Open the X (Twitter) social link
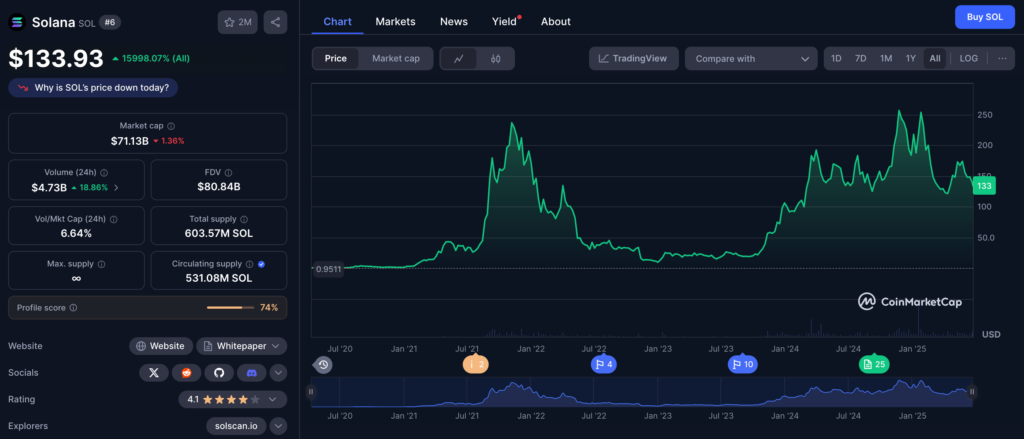This screenshot has height=439, width=1024. coord(154,372)
